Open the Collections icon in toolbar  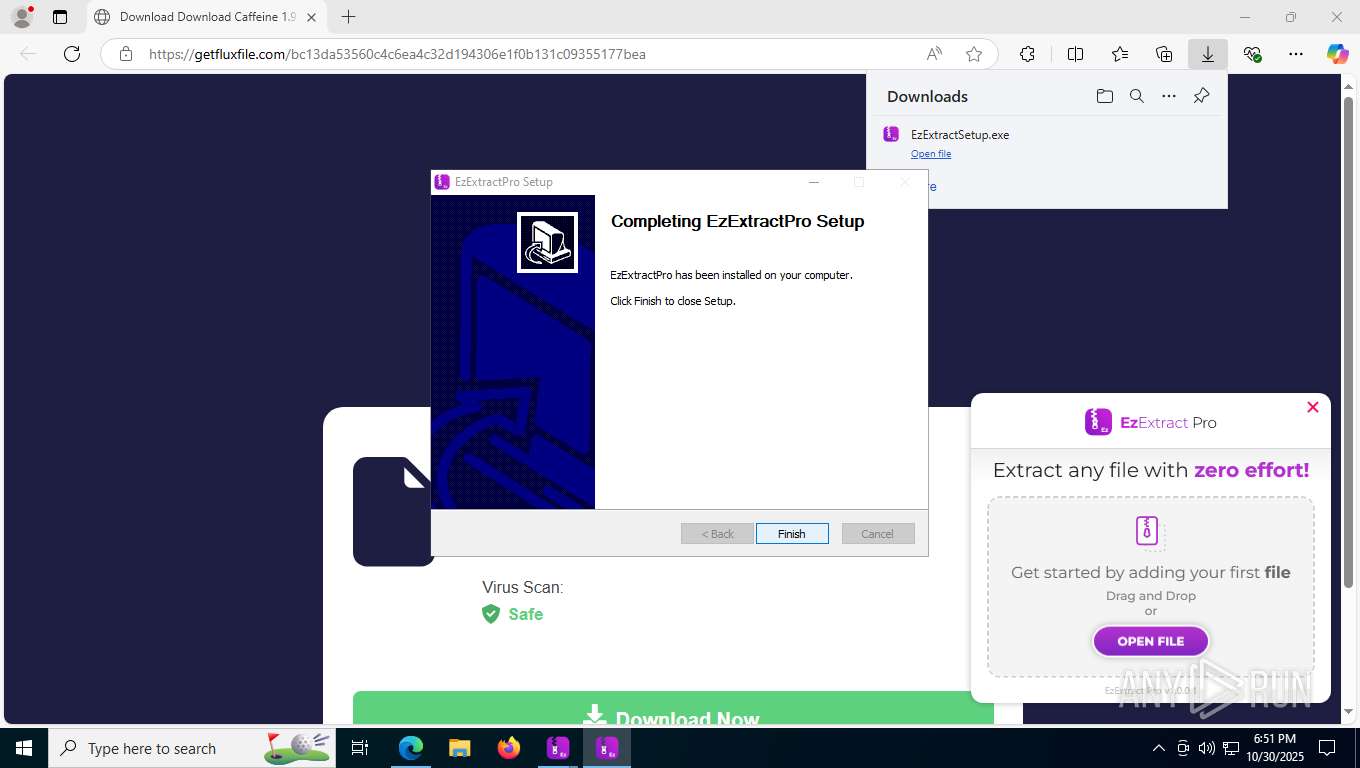pos(1164,54)
